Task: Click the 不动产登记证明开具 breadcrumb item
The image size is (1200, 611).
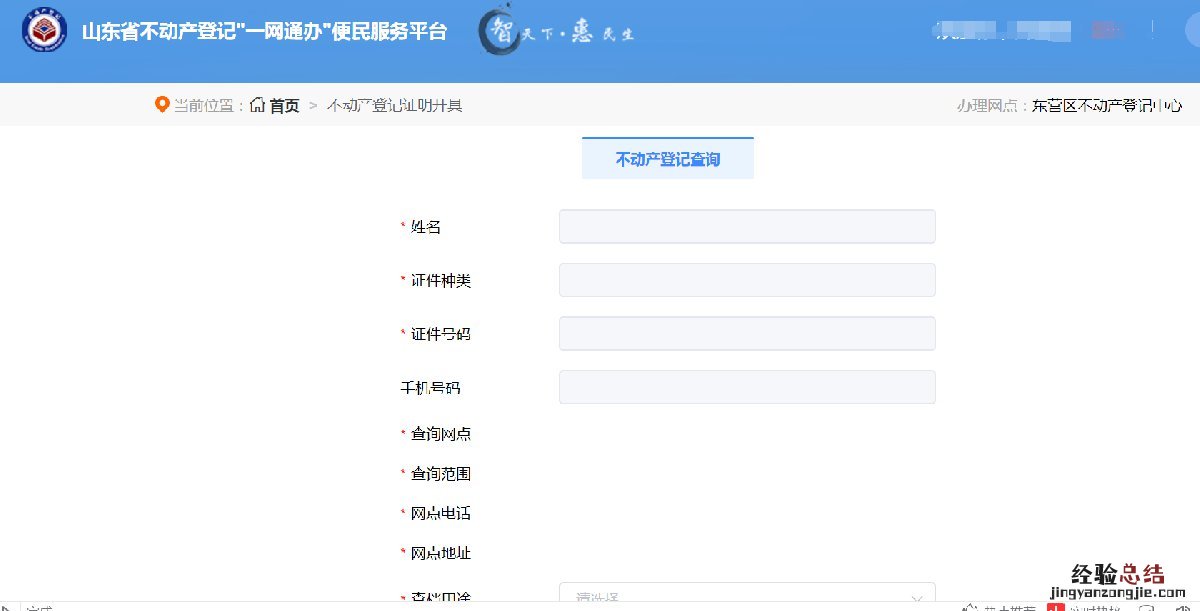Action: tap(394, 105)
